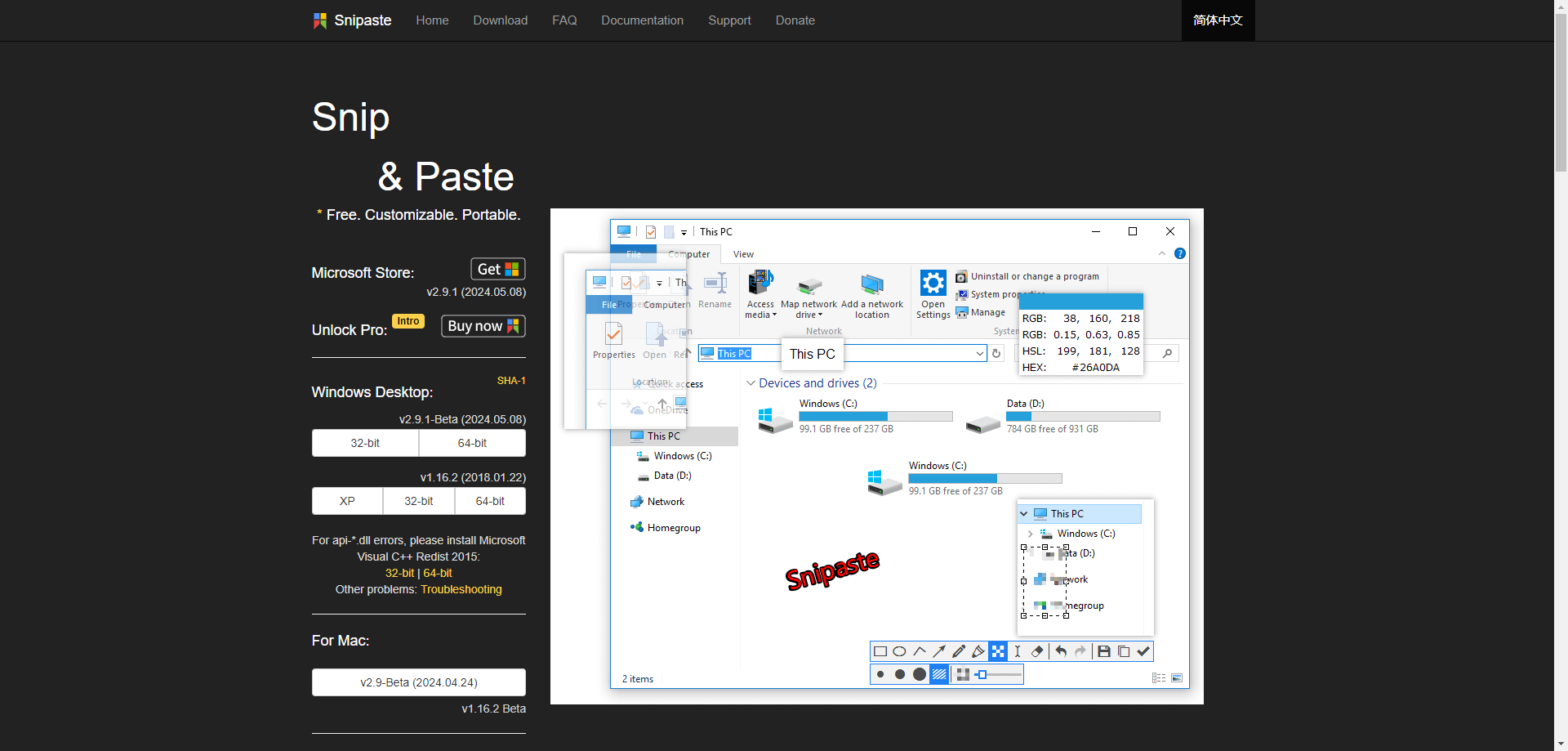Screen dimensions: 1568x751
Task: Click the Mac v1.16.2 Beta link
Action: coord(494,709)
